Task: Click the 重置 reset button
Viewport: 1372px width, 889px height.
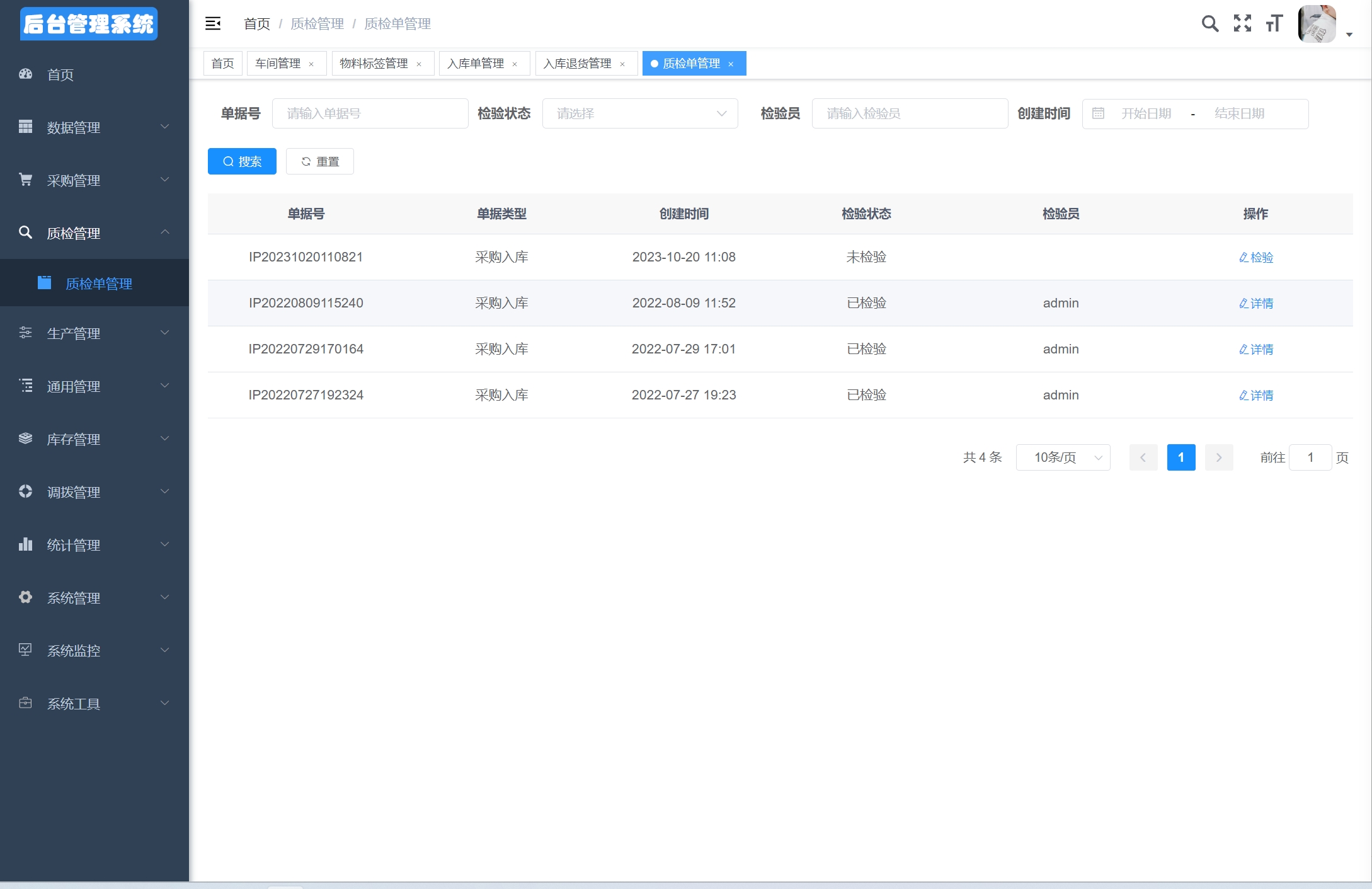Action: click(320, 161)
